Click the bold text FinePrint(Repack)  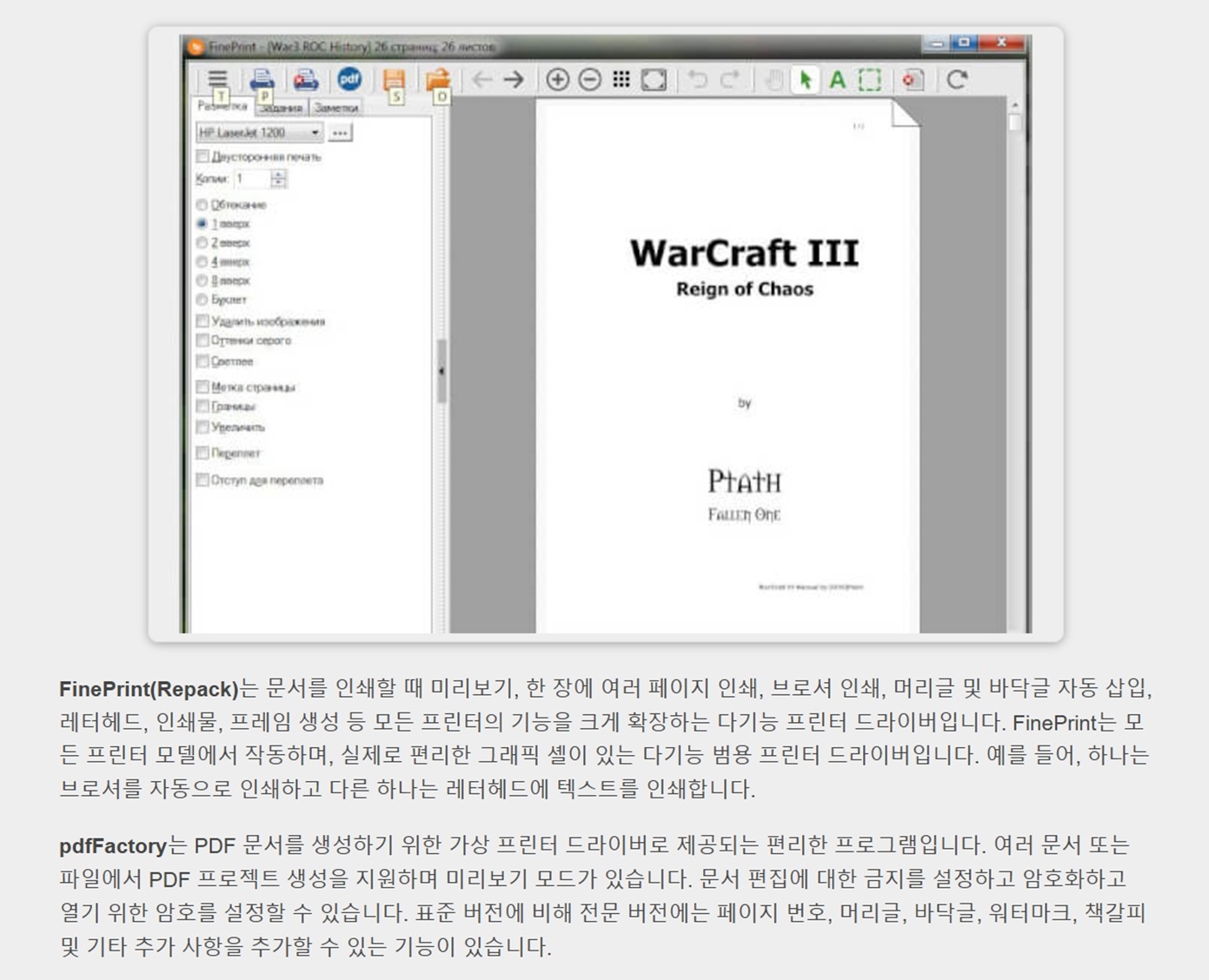click(149, 689)
